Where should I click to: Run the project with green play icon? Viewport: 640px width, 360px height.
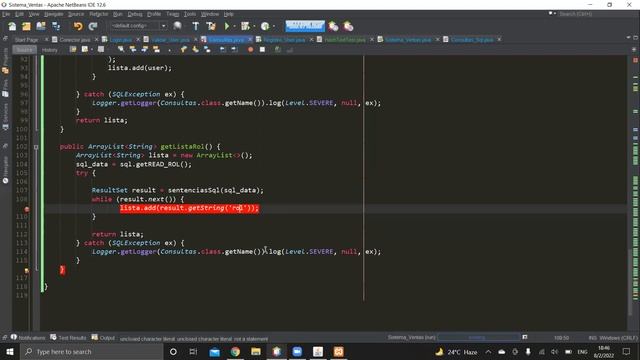point(227,26)
